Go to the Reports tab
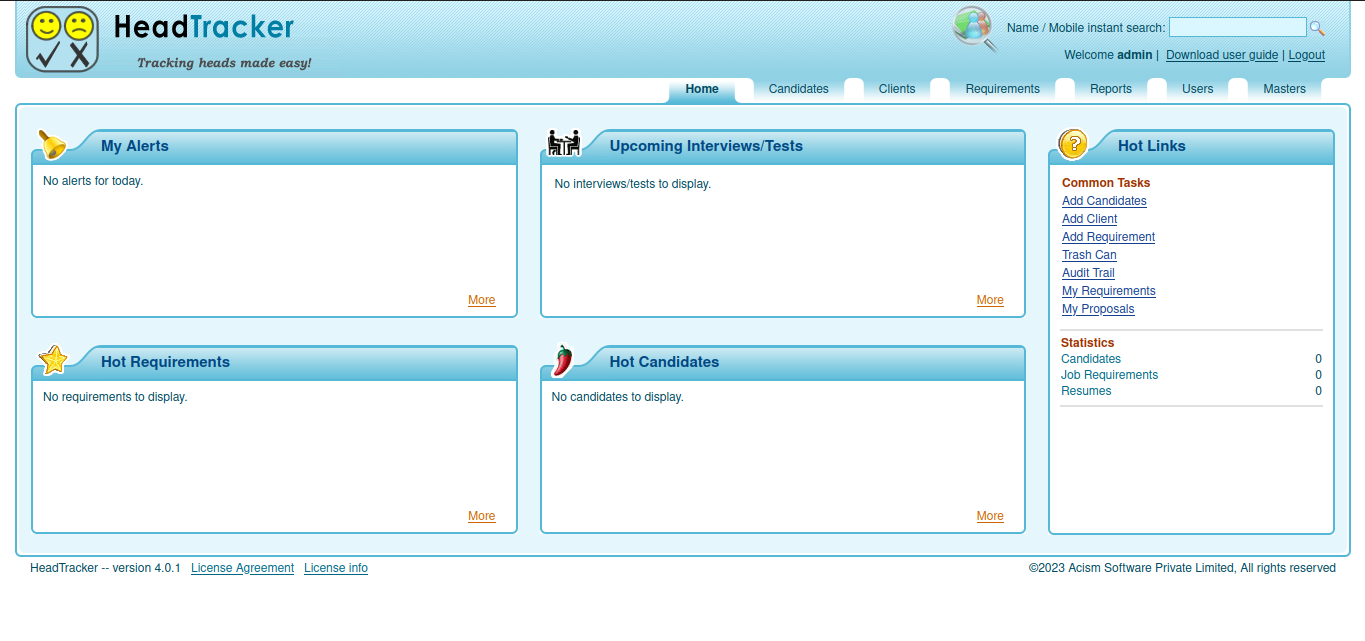Screen dimensions: 1365x641 (x=1111, y=89)
